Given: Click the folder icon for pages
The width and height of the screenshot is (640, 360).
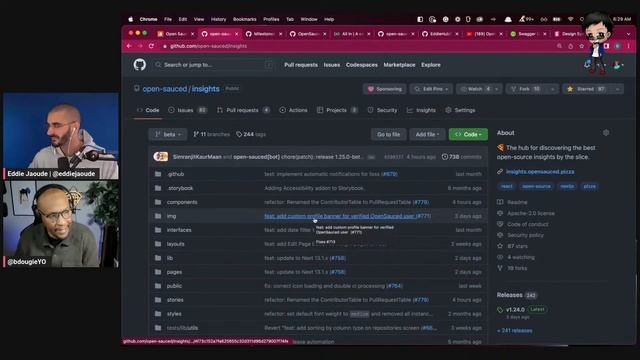Looking at the screenshot, I should (158, 272).
